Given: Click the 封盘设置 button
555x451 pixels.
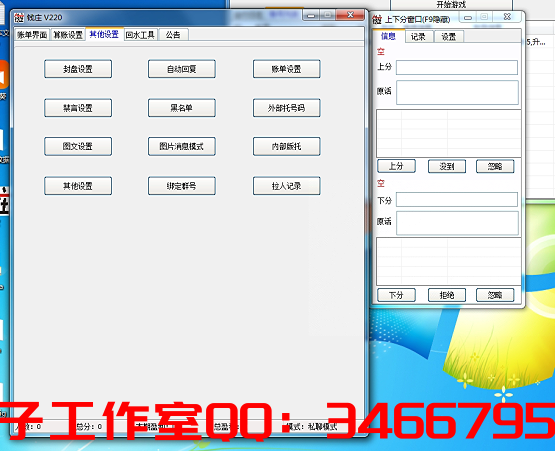Looking at the screenshot, I should tap(78, 69).
